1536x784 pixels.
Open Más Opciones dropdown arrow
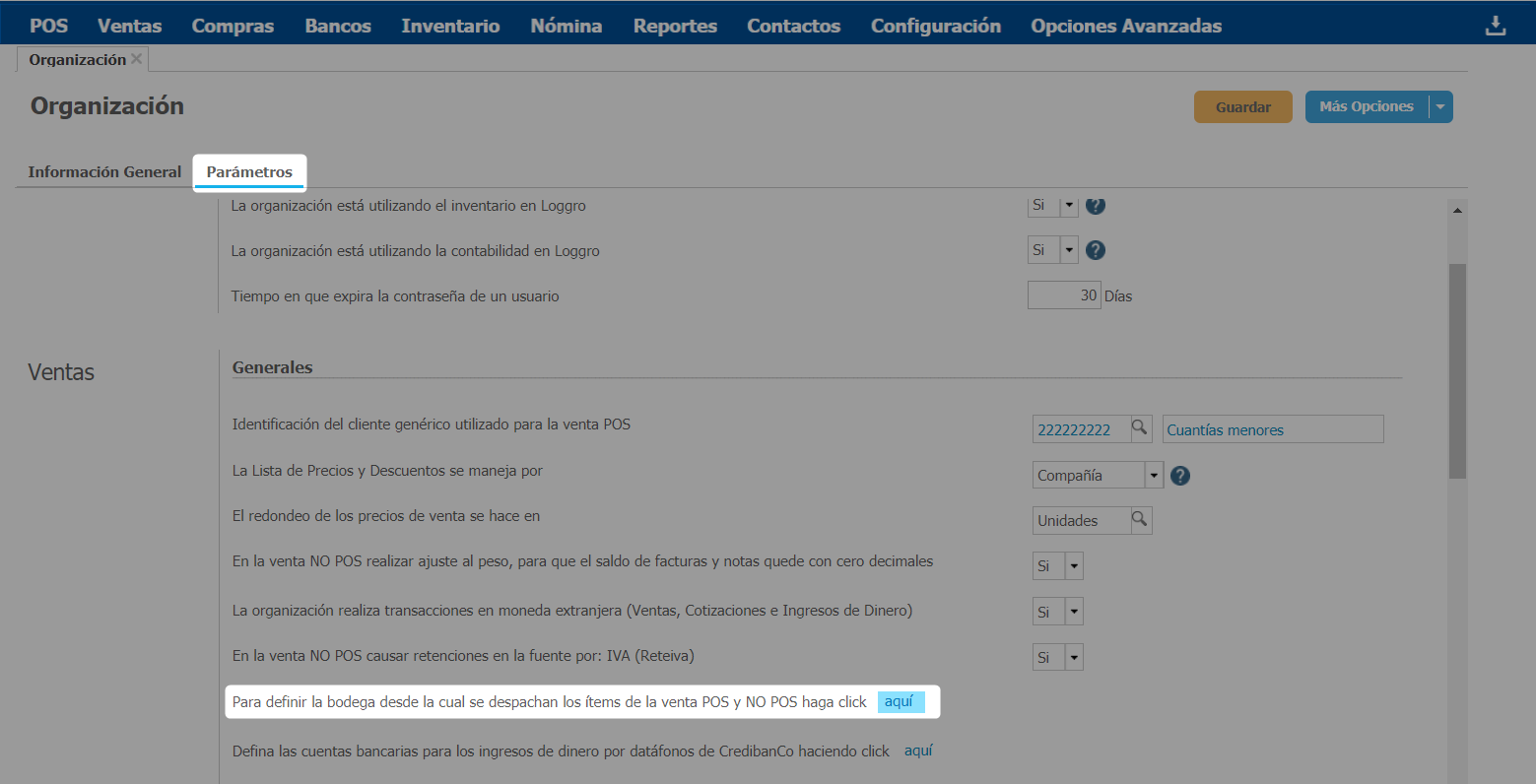pos(1440,106)
